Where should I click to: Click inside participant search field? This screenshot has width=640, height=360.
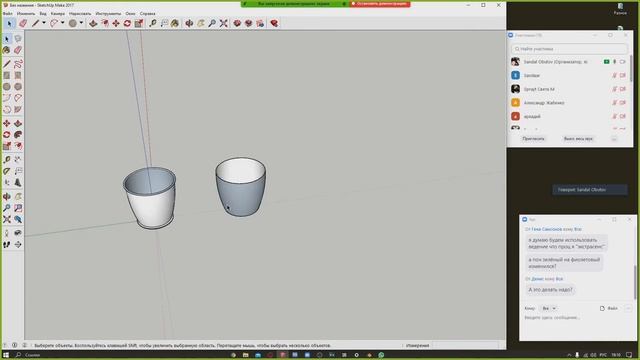coord(569,49)
